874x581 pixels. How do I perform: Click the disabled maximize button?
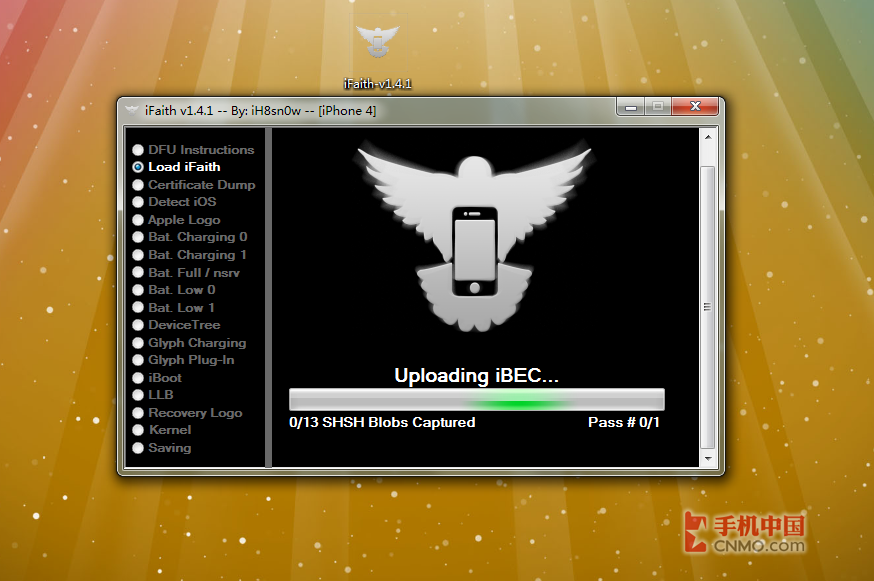pos(658,106)
